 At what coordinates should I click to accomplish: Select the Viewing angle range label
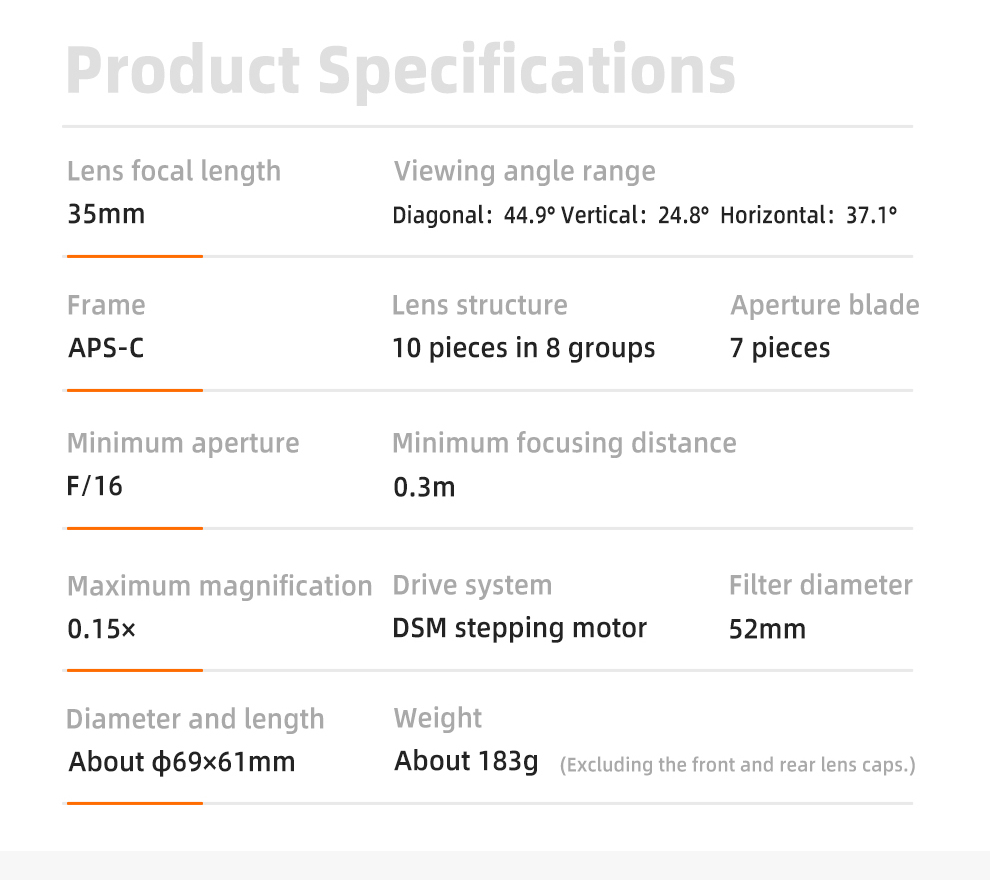(x=524, y=171)
